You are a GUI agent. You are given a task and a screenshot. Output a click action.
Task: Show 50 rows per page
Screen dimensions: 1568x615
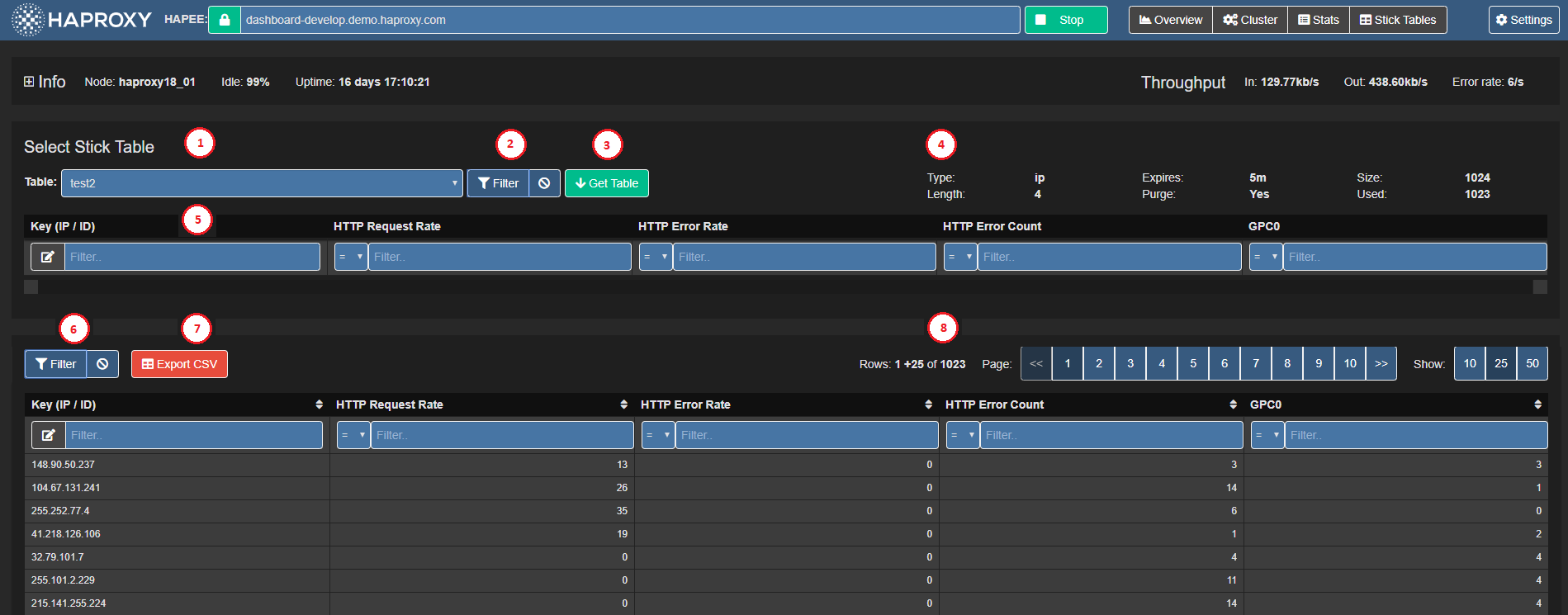(1532, 364)
